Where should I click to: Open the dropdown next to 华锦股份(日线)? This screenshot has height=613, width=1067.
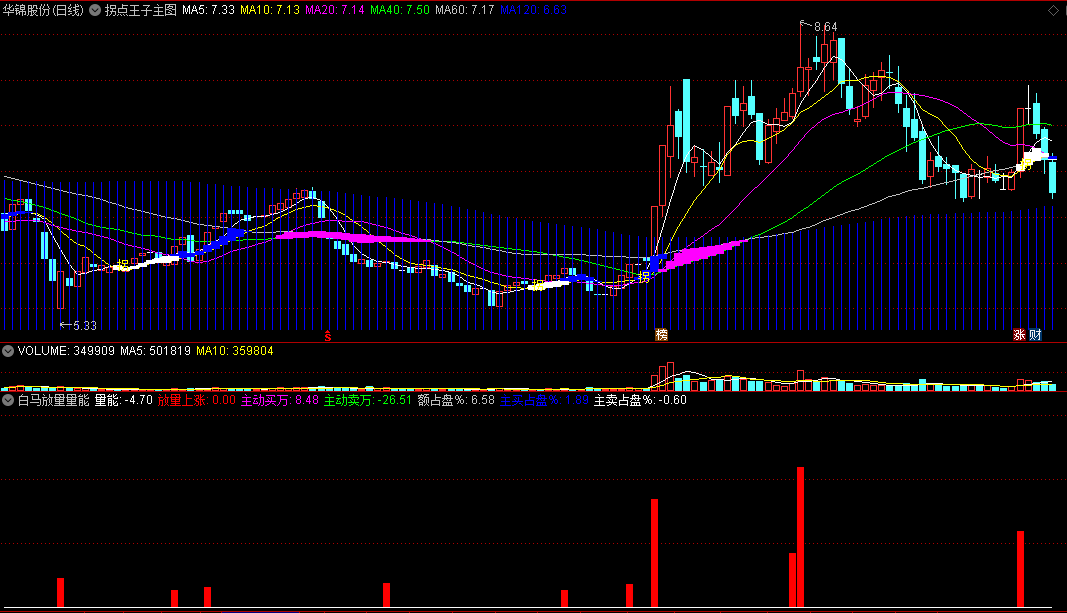[95, 10]
